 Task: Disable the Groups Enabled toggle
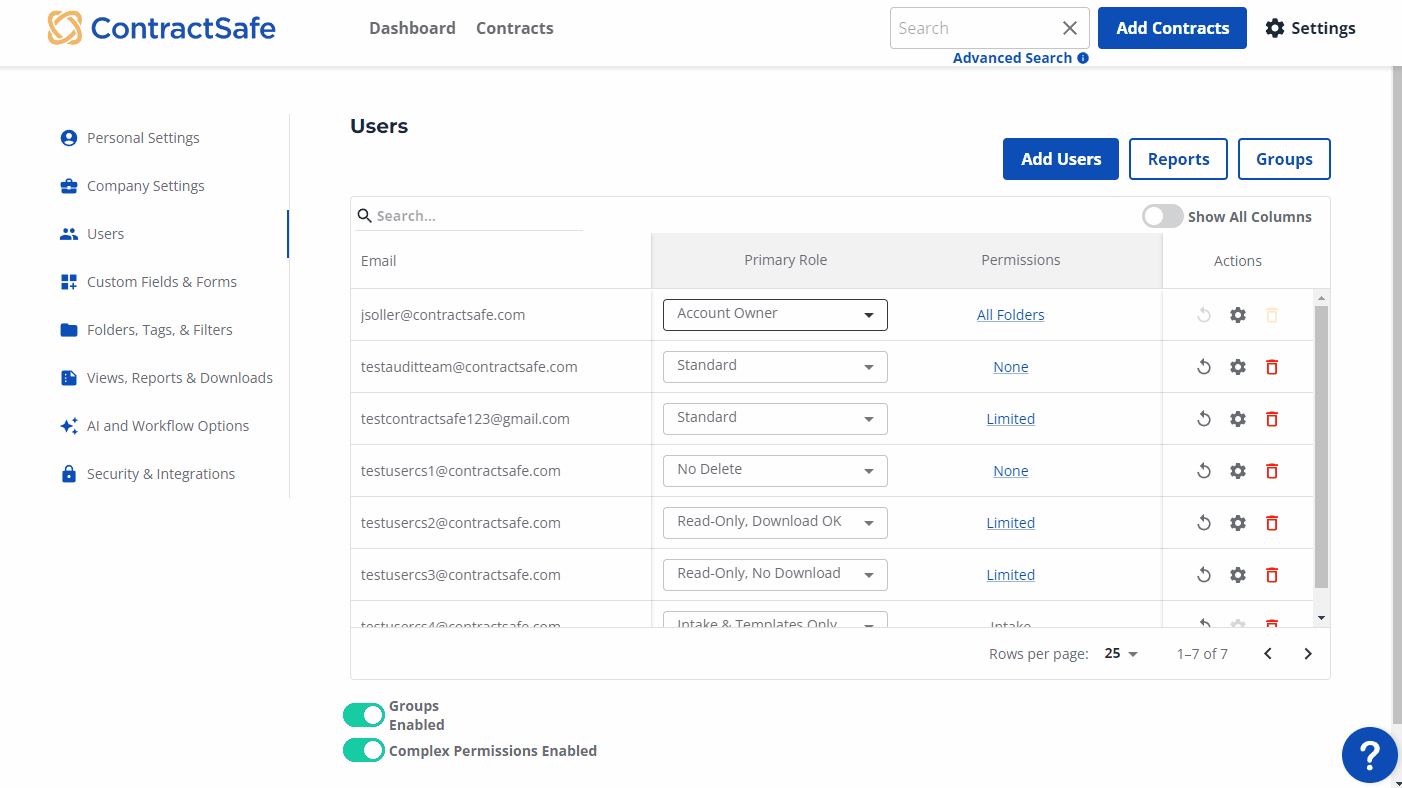(x=364, y=715)
